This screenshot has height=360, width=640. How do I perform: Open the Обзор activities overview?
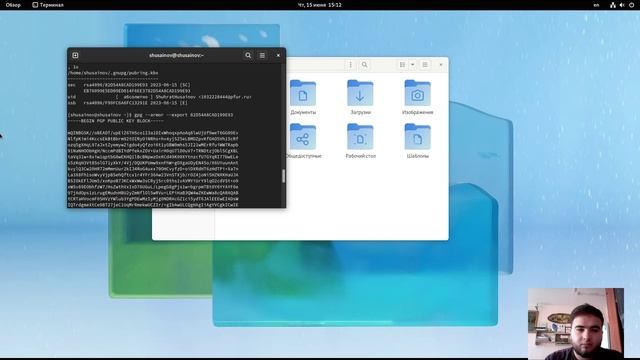pyautogui.click(x=13, y=5)
